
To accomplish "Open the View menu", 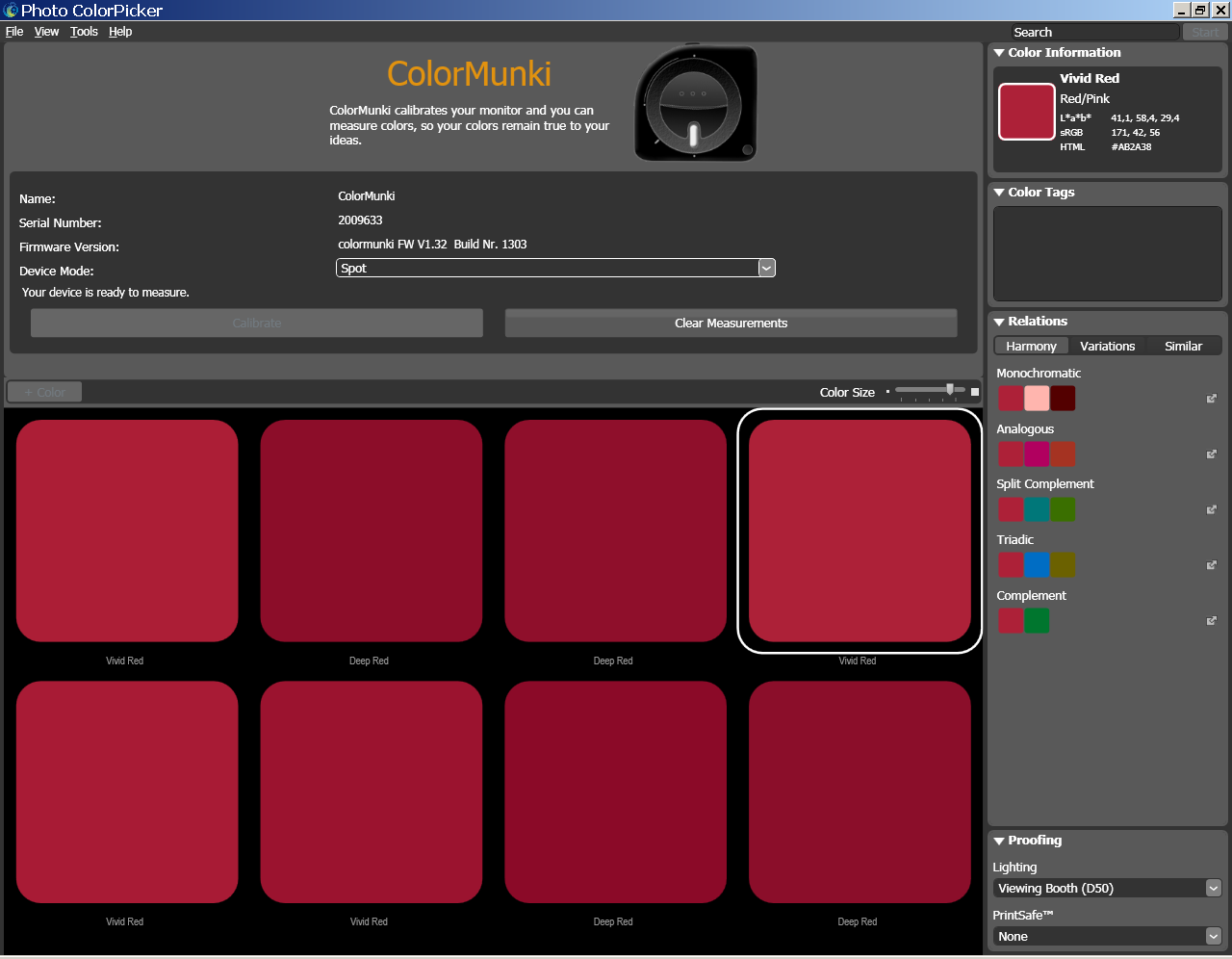I will [46, 32].
